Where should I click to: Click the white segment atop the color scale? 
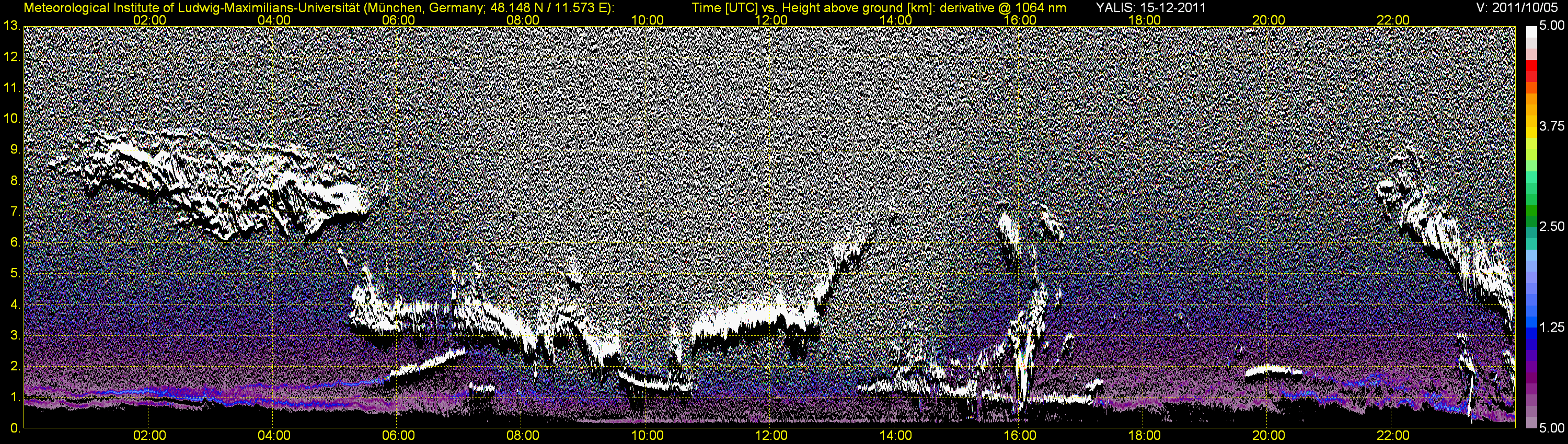[1530, 33]
